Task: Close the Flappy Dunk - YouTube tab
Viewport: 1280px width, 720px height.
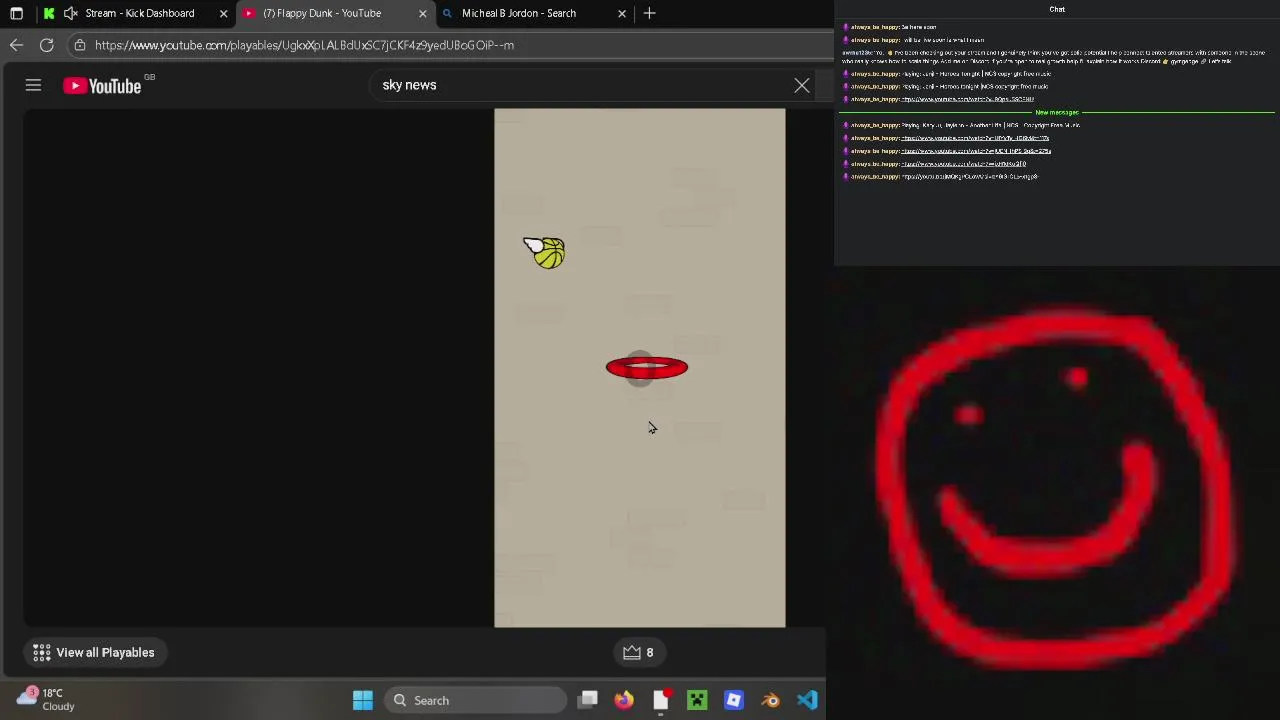Action: (422, 13)
